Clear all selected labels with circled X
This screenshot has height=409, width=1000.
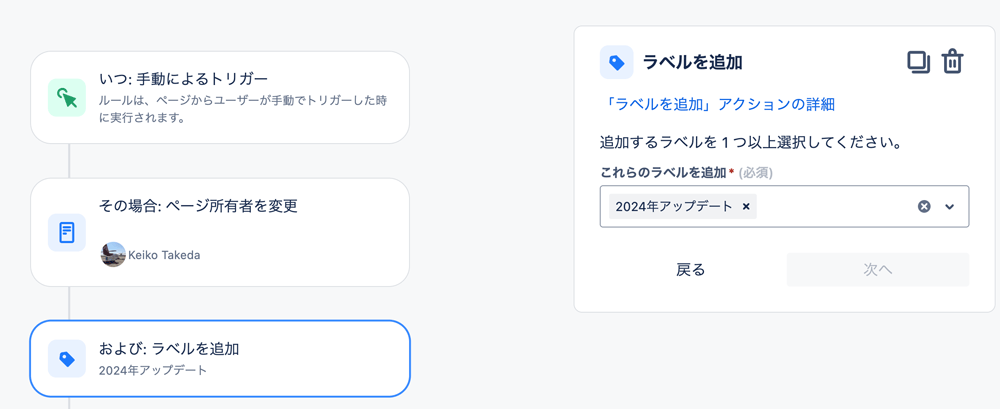point(924,206)
